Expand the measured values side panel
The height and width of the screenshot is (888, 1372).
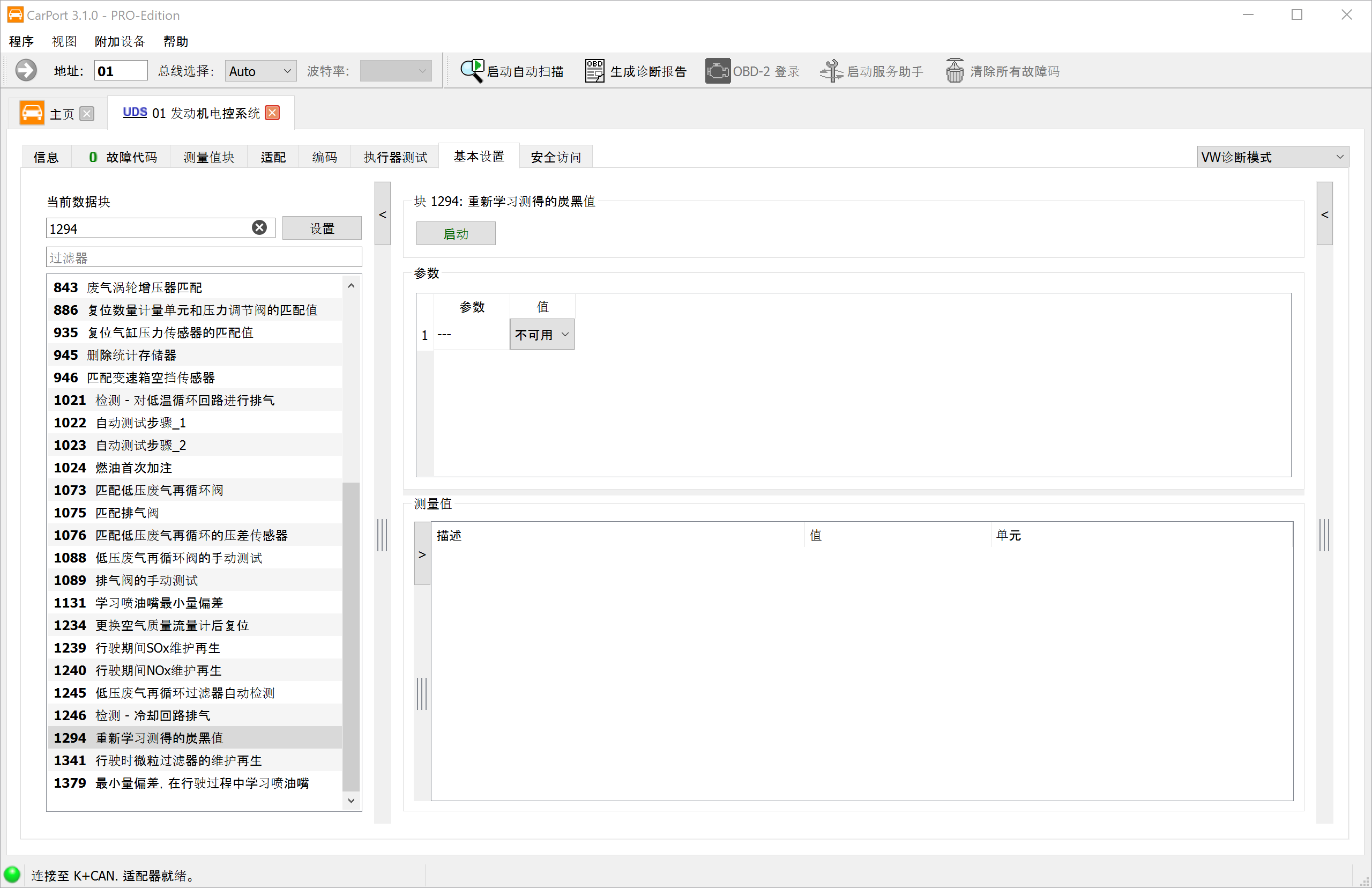422,554
